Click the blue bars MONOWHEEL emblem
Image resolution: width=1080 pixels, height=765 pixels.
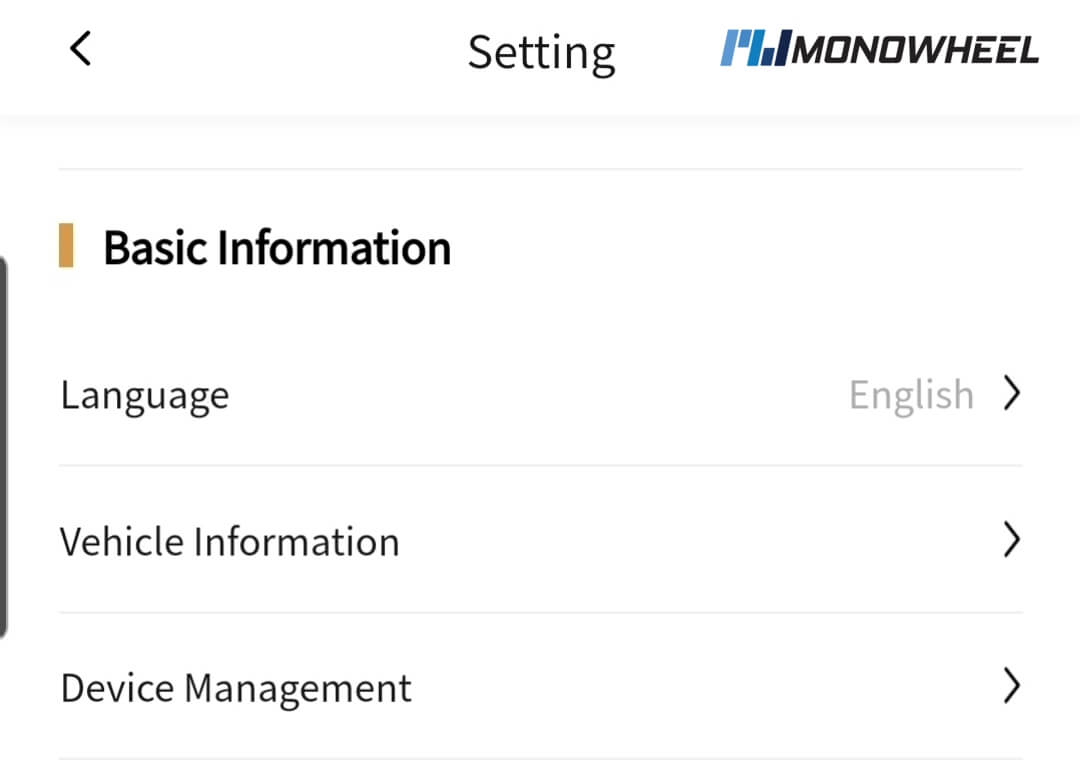[754, 48]
